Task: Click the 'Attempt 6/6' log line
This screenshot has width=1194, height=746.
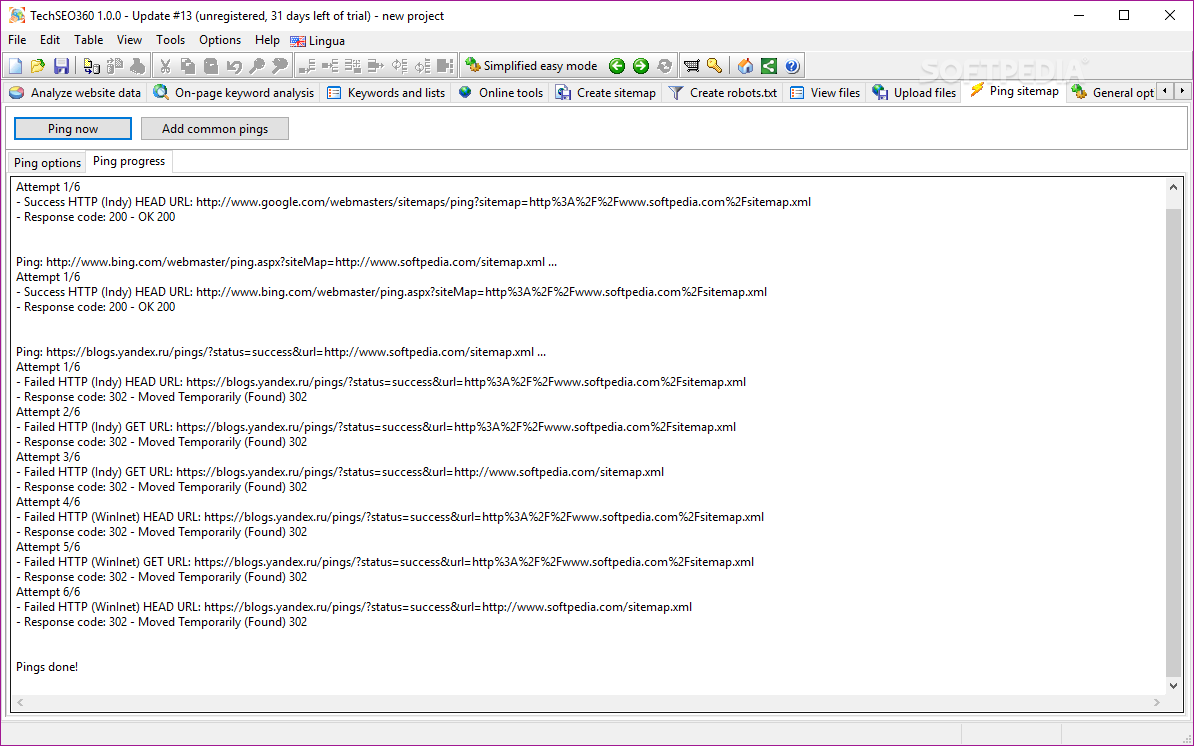Action: [48, 591]
